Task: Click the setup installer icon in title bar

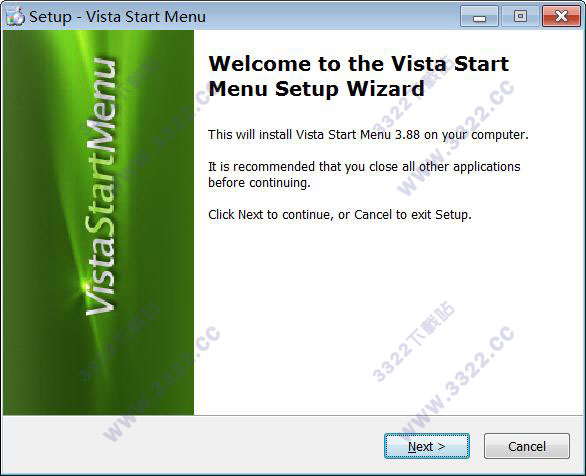Action: click(15, 16)
